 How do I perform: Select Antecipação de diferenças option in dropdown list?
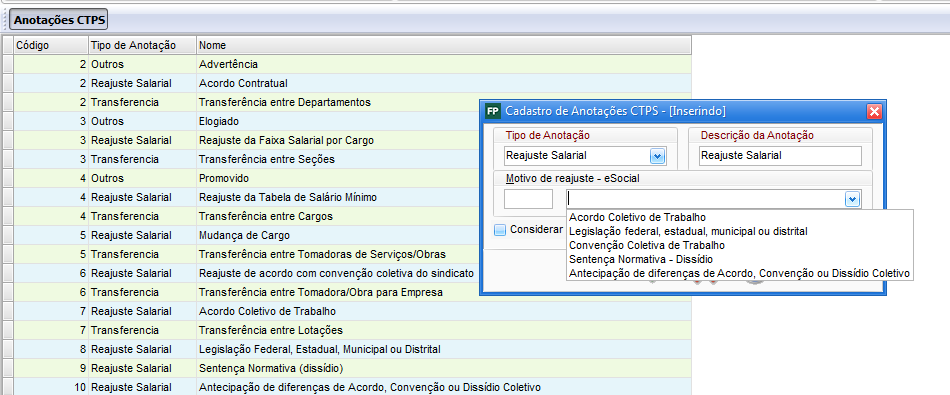pyautogui.click(x=739, y=273)
